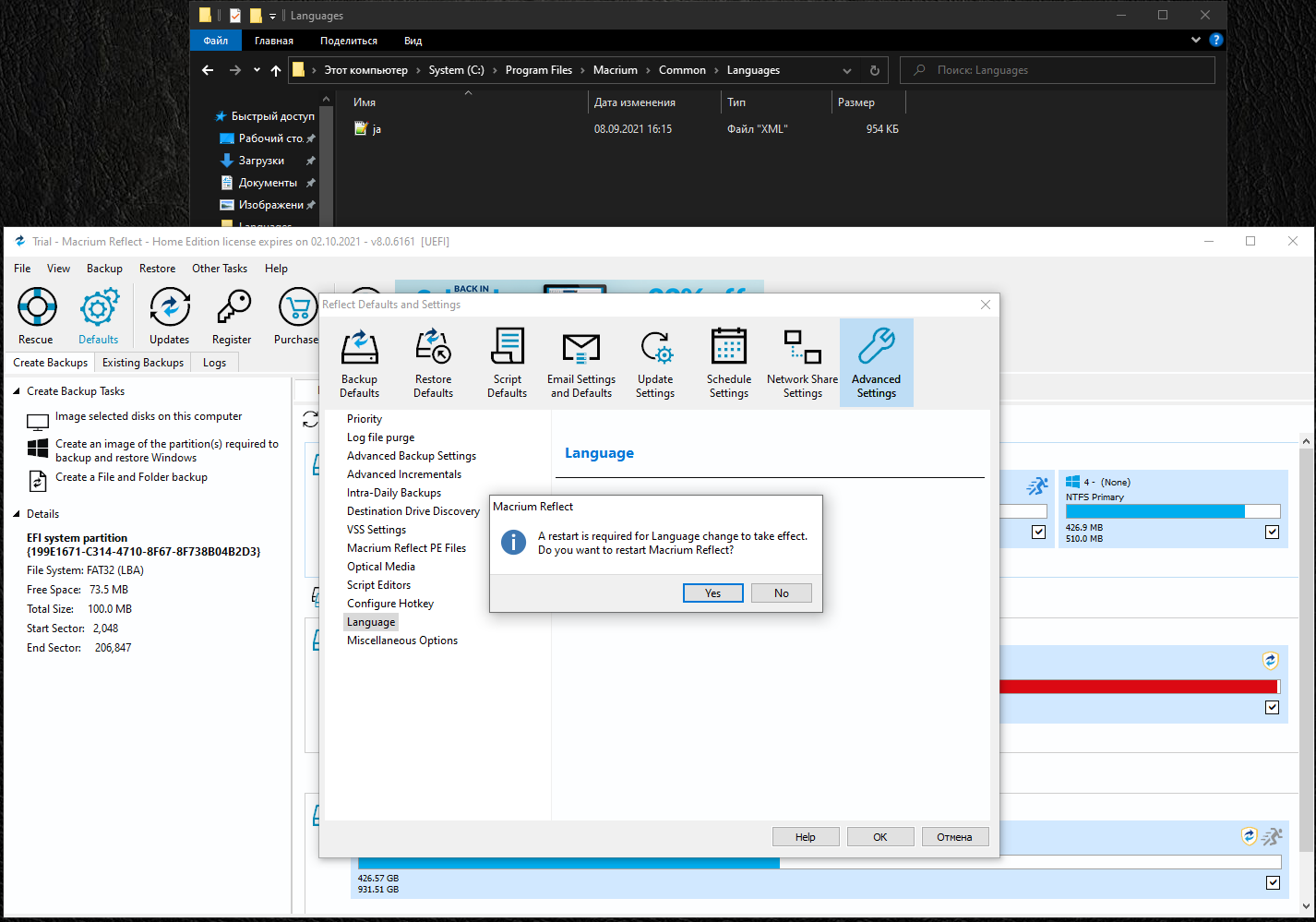
Task: Select Schedule Settings calendar icon
Action: [728, 348]
